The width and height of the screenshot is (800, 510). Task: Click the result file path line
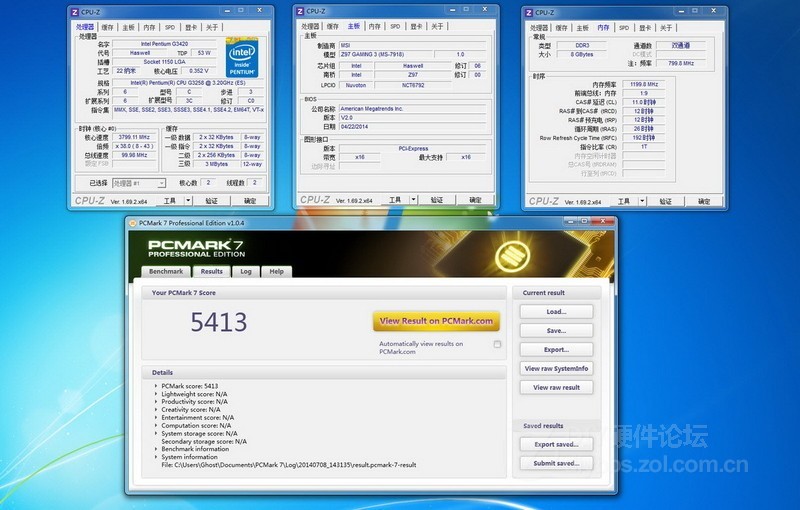(x=289, y=465)
